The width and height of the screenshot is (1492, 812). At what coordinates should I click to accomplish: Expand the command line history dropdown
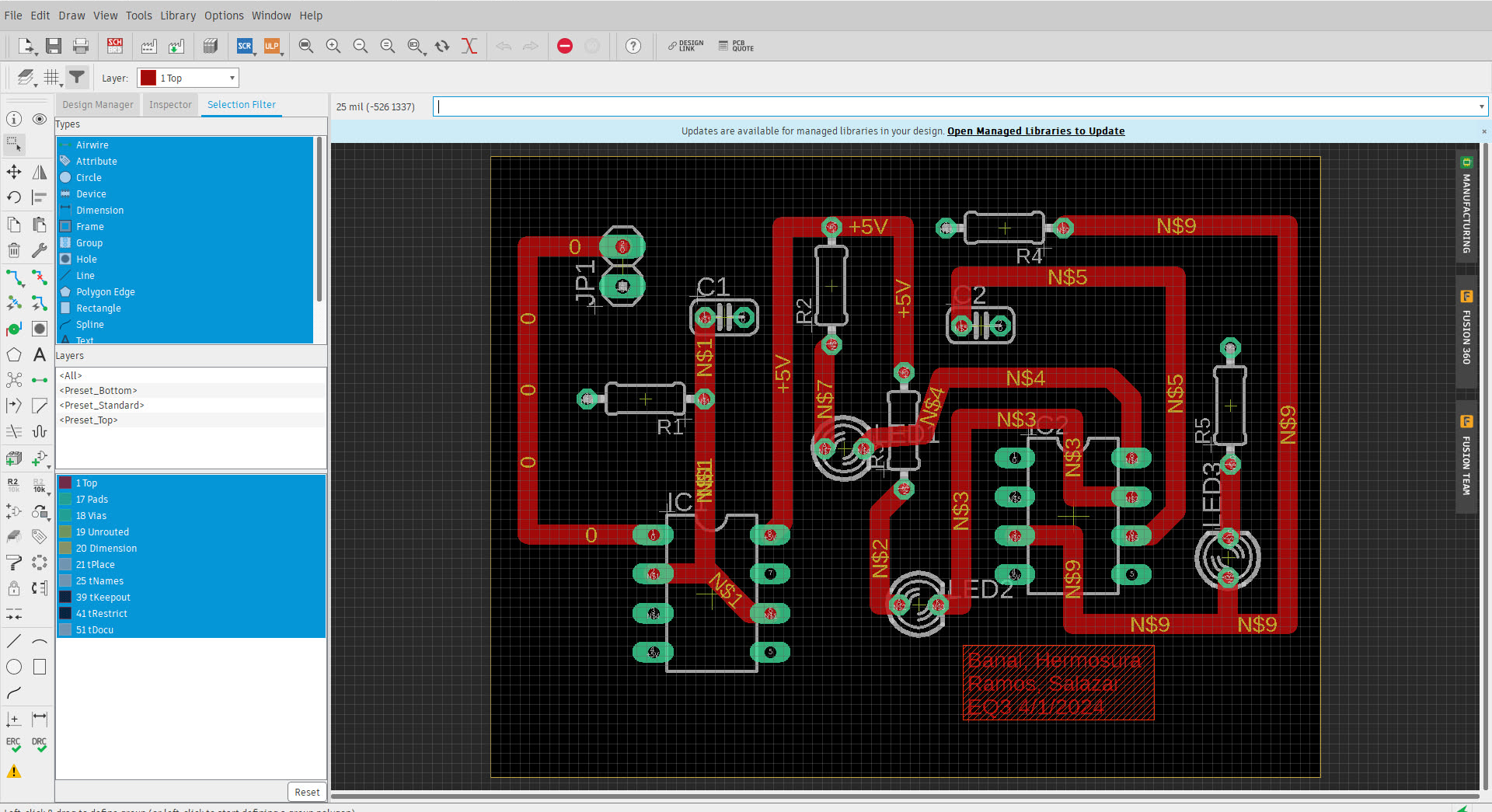point(1481,107)
